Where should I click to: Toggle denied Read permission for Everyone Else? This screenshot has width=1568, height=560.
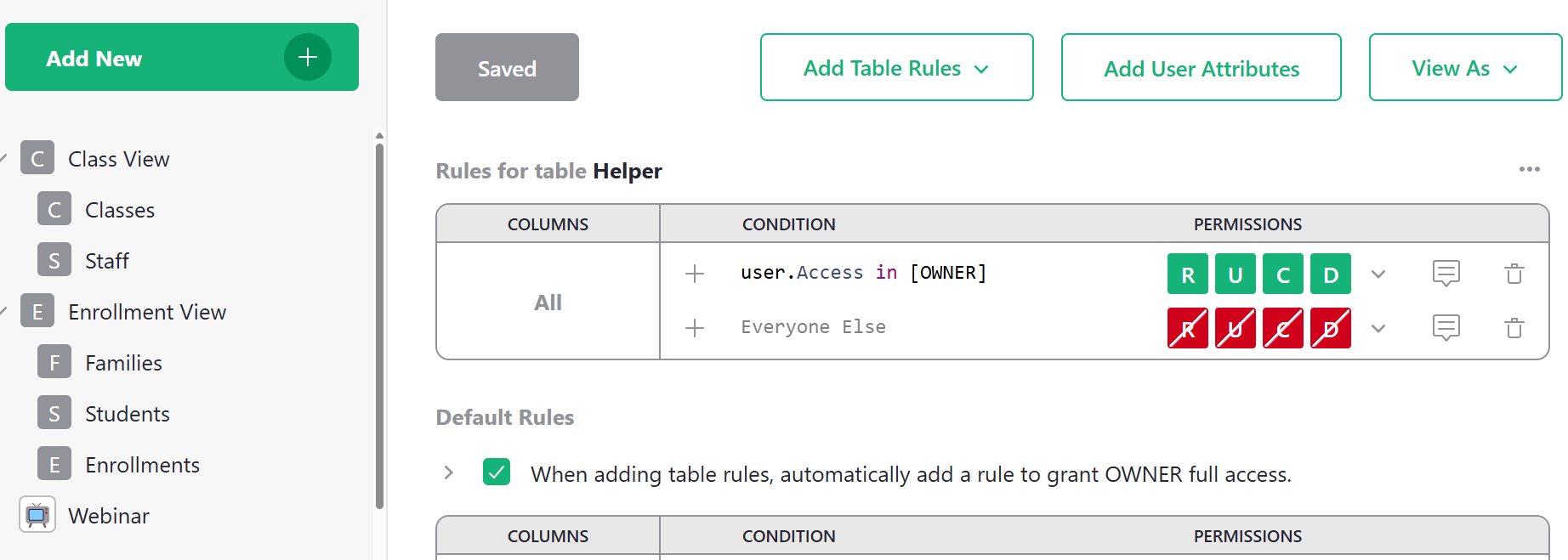click(x=1188, y=328)
